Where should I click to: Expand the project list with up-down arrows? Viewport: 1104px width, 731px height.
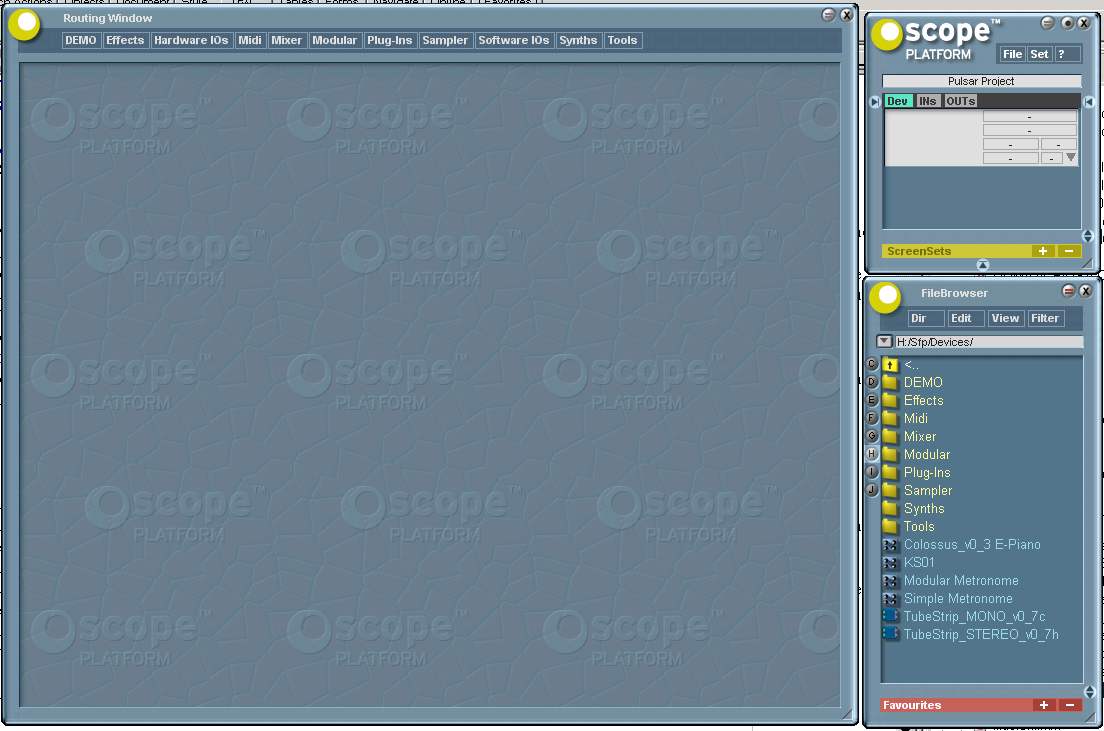pos(1088,235)
